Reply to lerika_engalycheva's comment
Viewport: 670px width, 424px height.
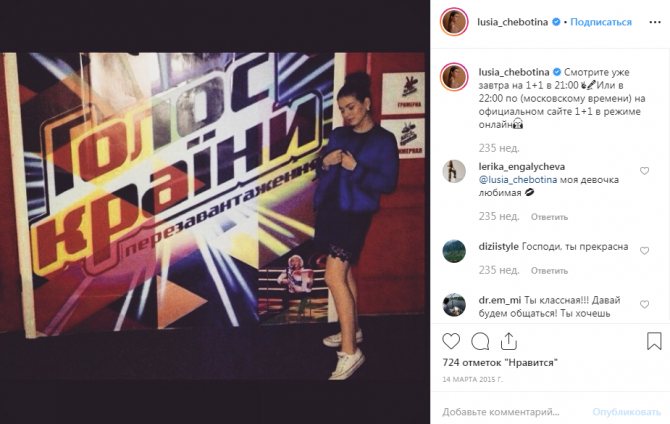[549, 217]
